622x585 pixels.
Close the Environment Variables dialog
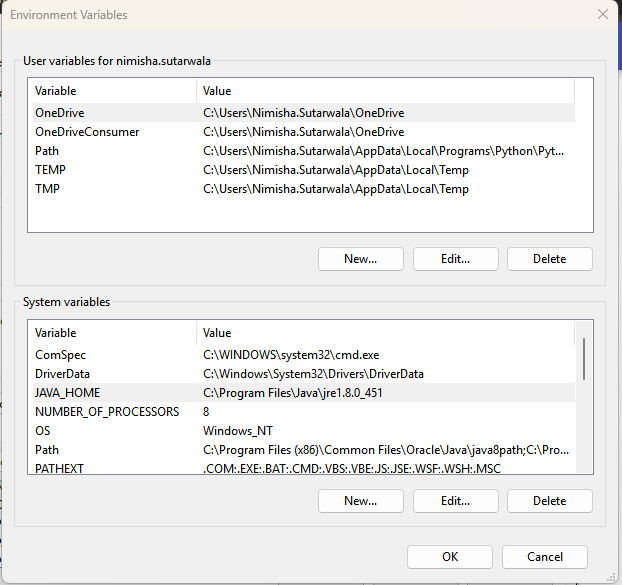(x=602, y=15)
